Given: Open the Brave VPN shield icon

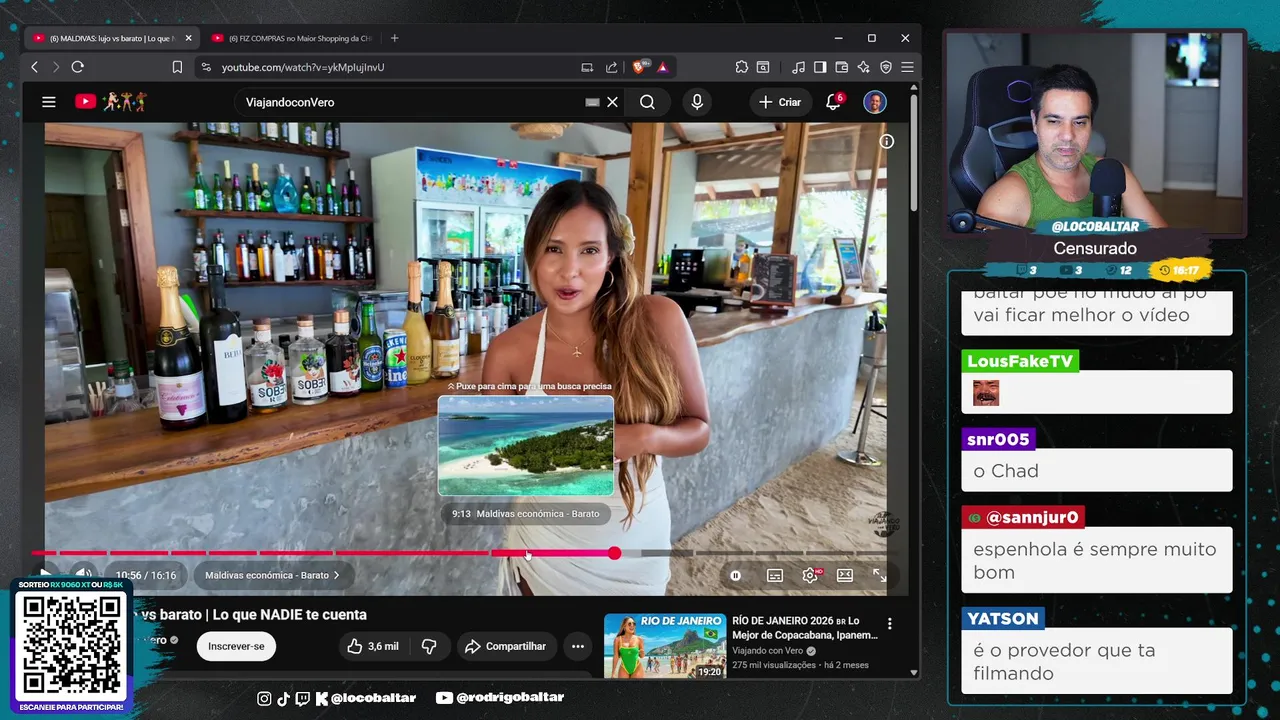Looking at the screenshot, I should [x=886, y=67].
